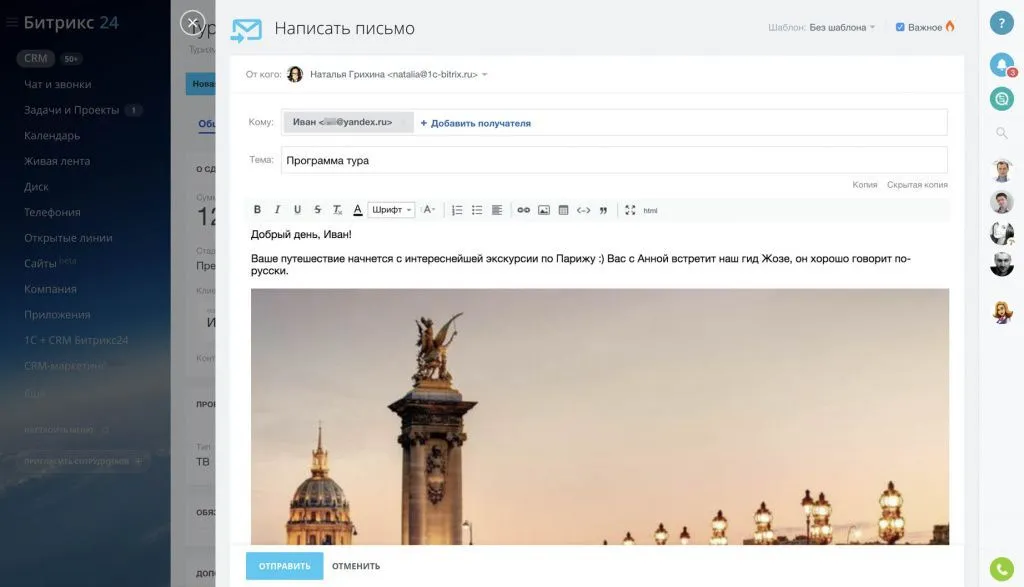
Task: Insert a blockquote into the letter
Action: pos(602,209)
